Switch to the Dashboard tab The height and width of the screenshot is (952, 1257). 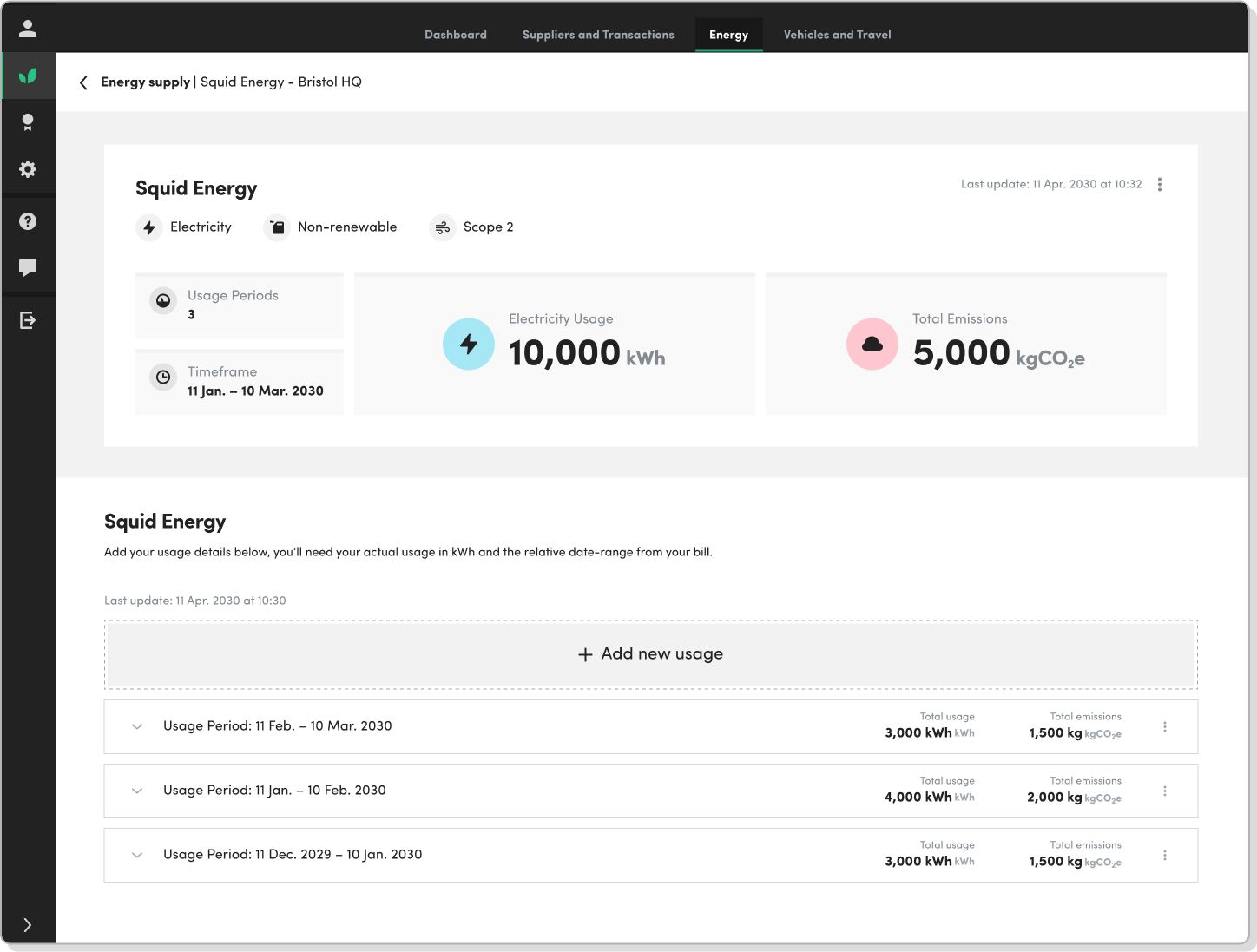click(456, 35)
